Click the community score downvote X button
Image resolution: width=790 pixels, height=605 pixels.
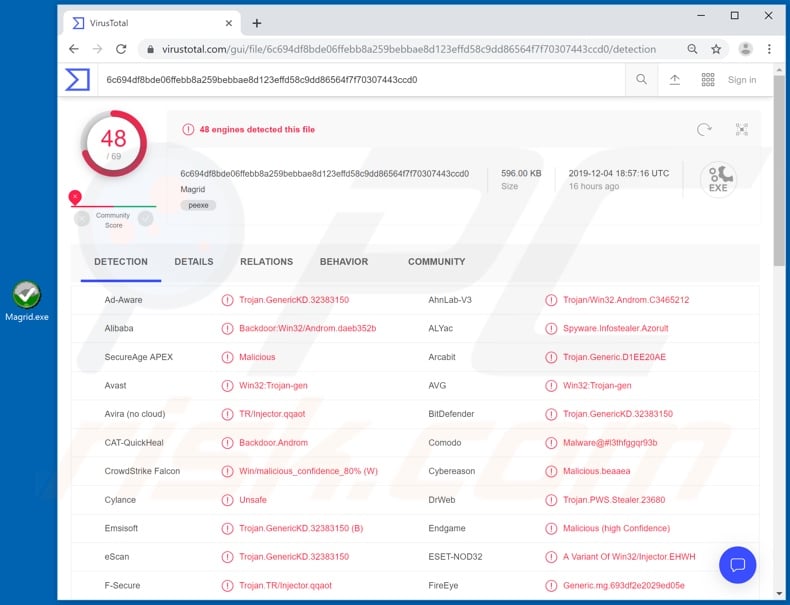point(82,219)
